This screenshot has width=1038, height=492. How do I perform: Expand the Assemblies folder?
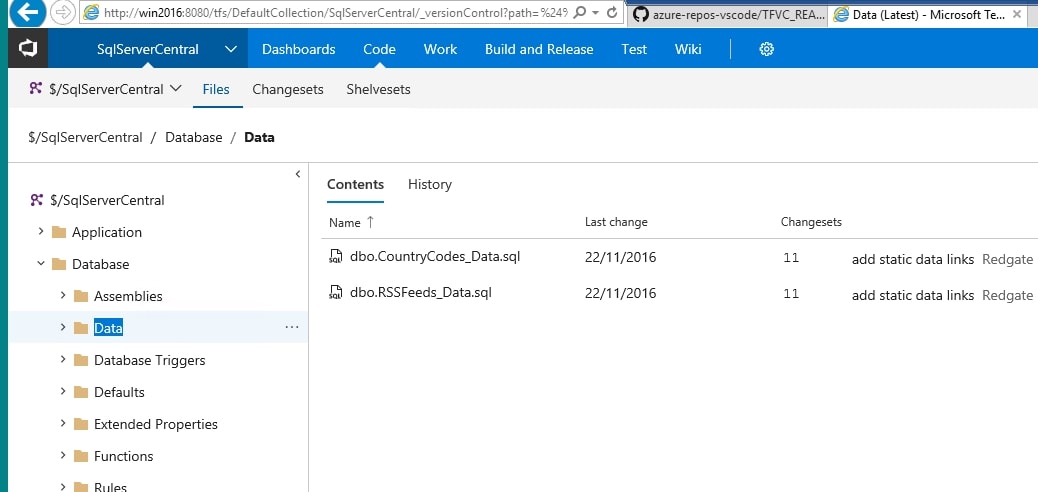coord(63,295)
